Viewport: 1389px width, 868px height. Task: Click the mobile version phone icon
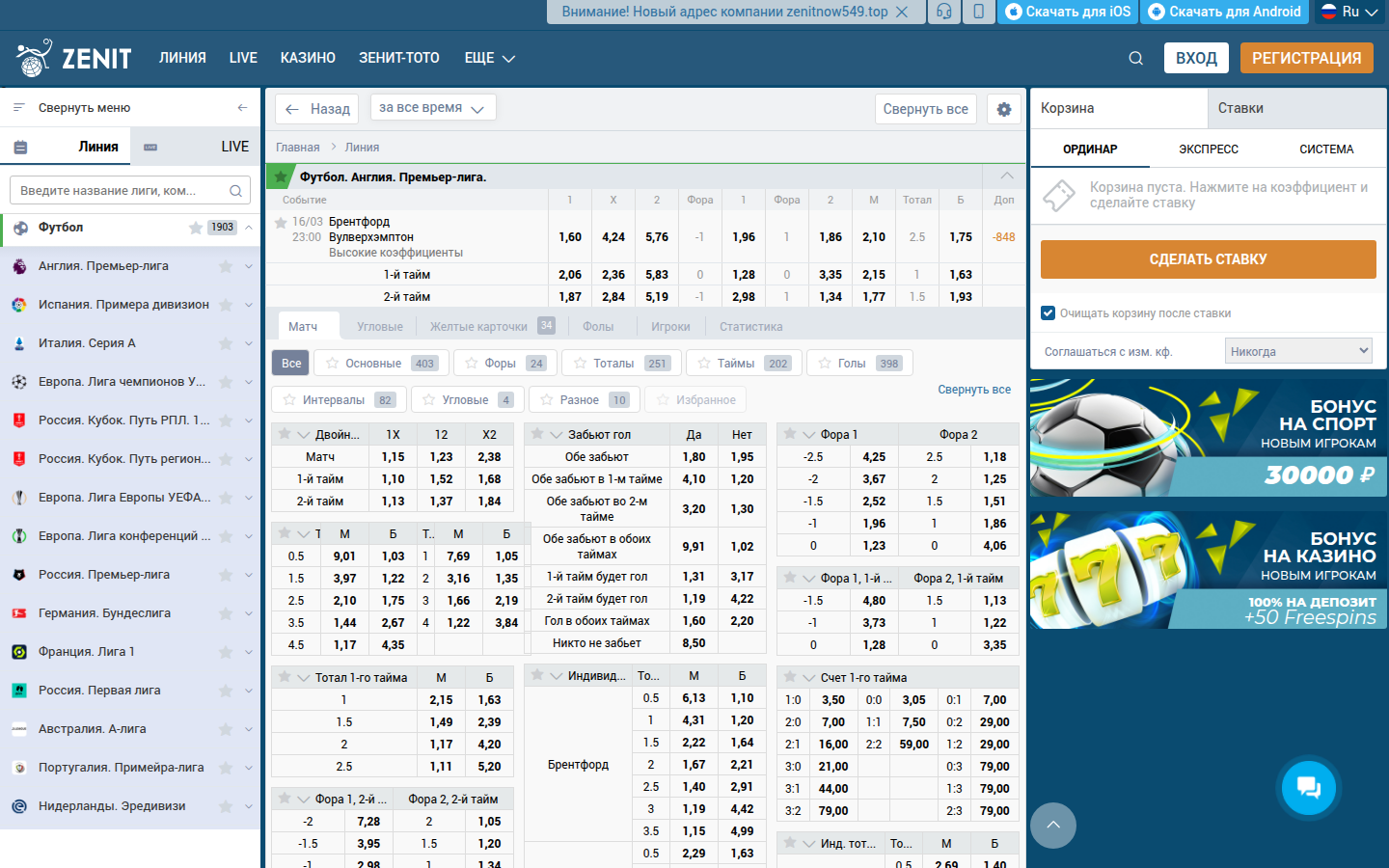(x=978, y=12)
